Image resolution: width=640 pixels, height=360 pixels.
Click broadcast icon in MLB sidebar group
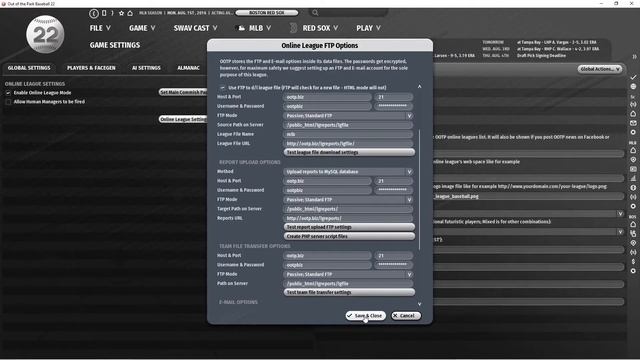point(633,197)
